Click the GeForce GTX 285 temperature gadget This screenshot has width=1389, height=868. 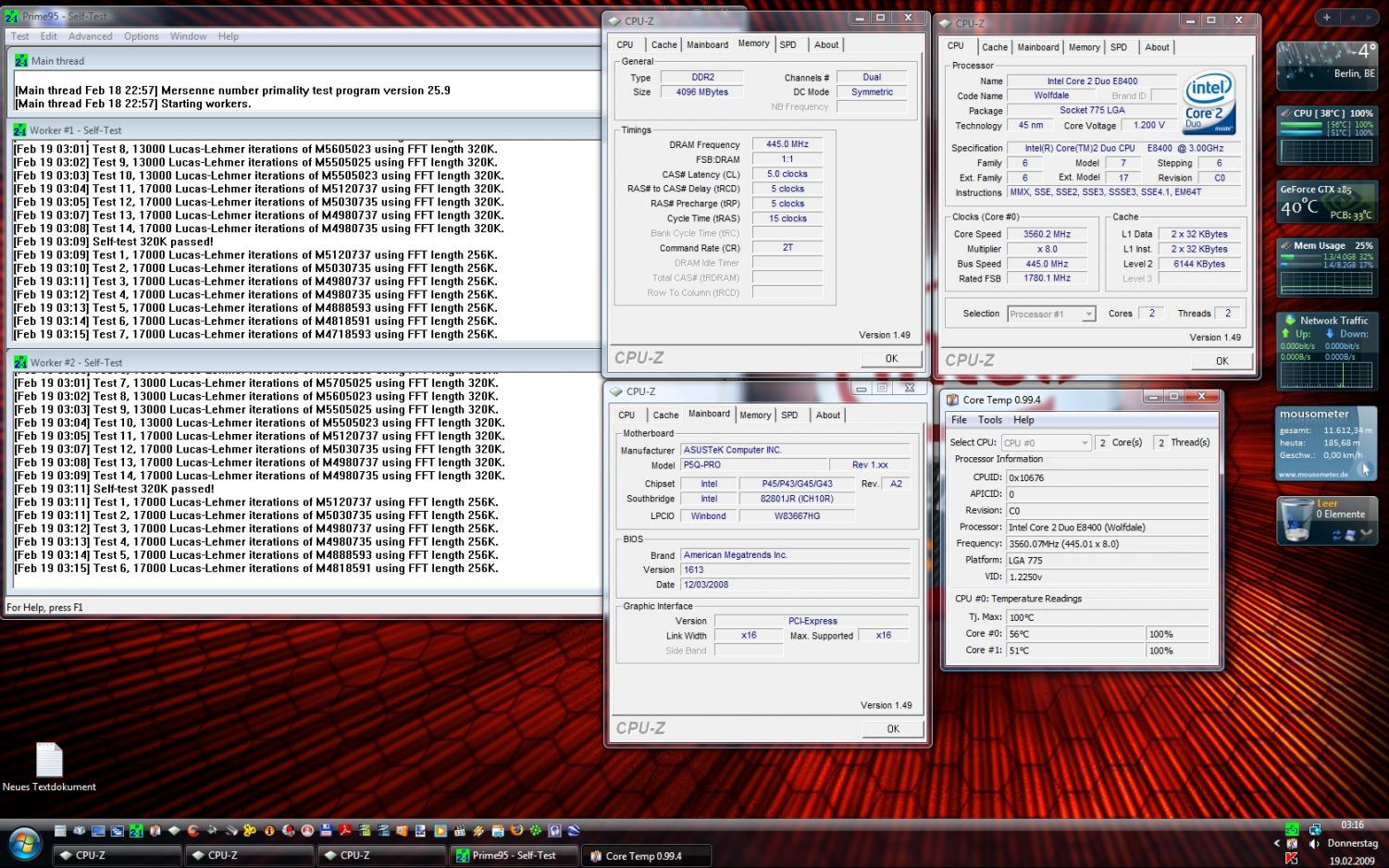click(1326, 203)
